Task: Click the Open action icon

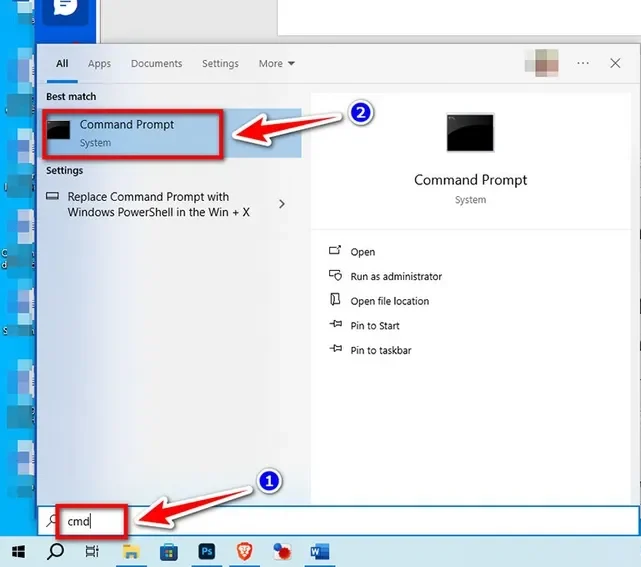Action: point(335,250)
